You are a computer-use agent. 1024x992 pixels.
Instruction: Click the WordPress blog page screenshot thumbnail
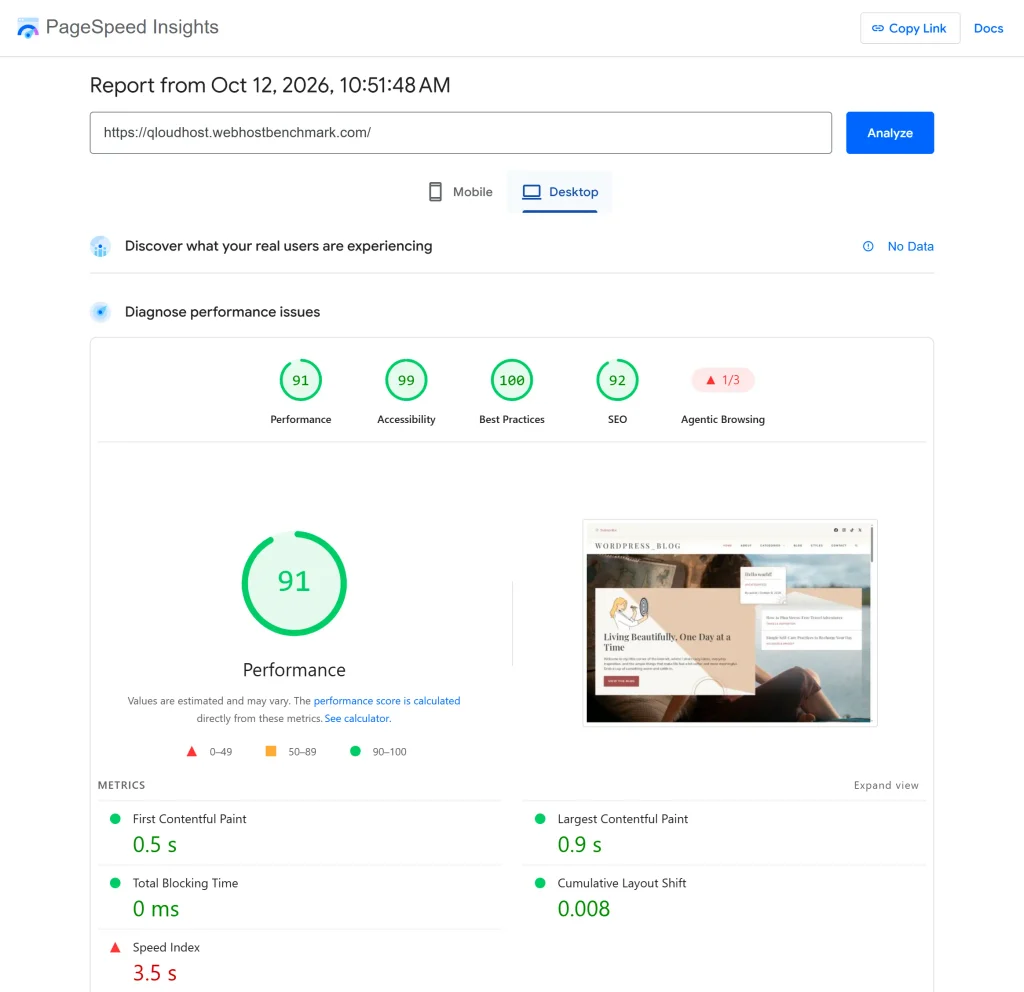tap(729, 623)
